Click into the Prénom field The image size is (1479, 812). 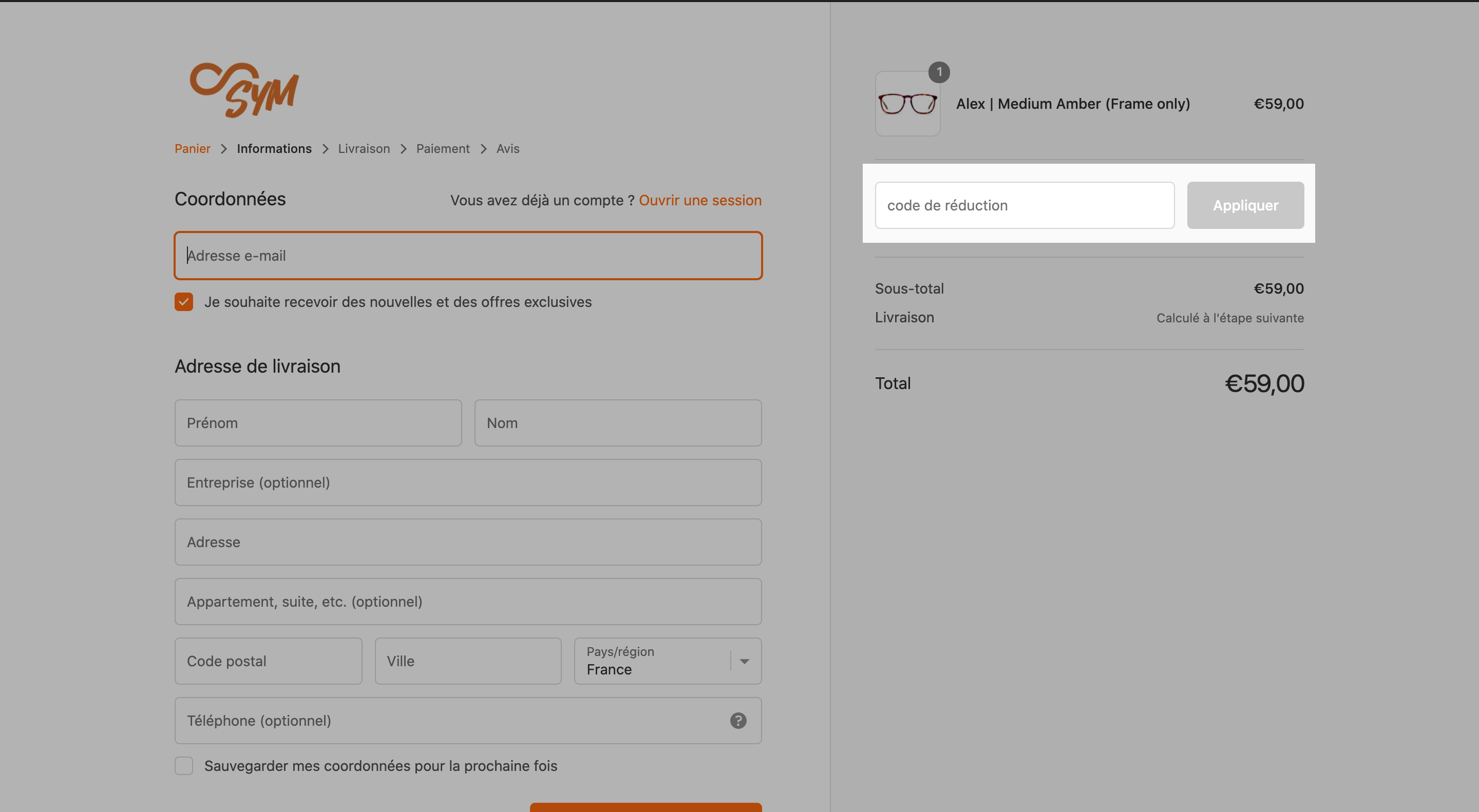(318, 423)
